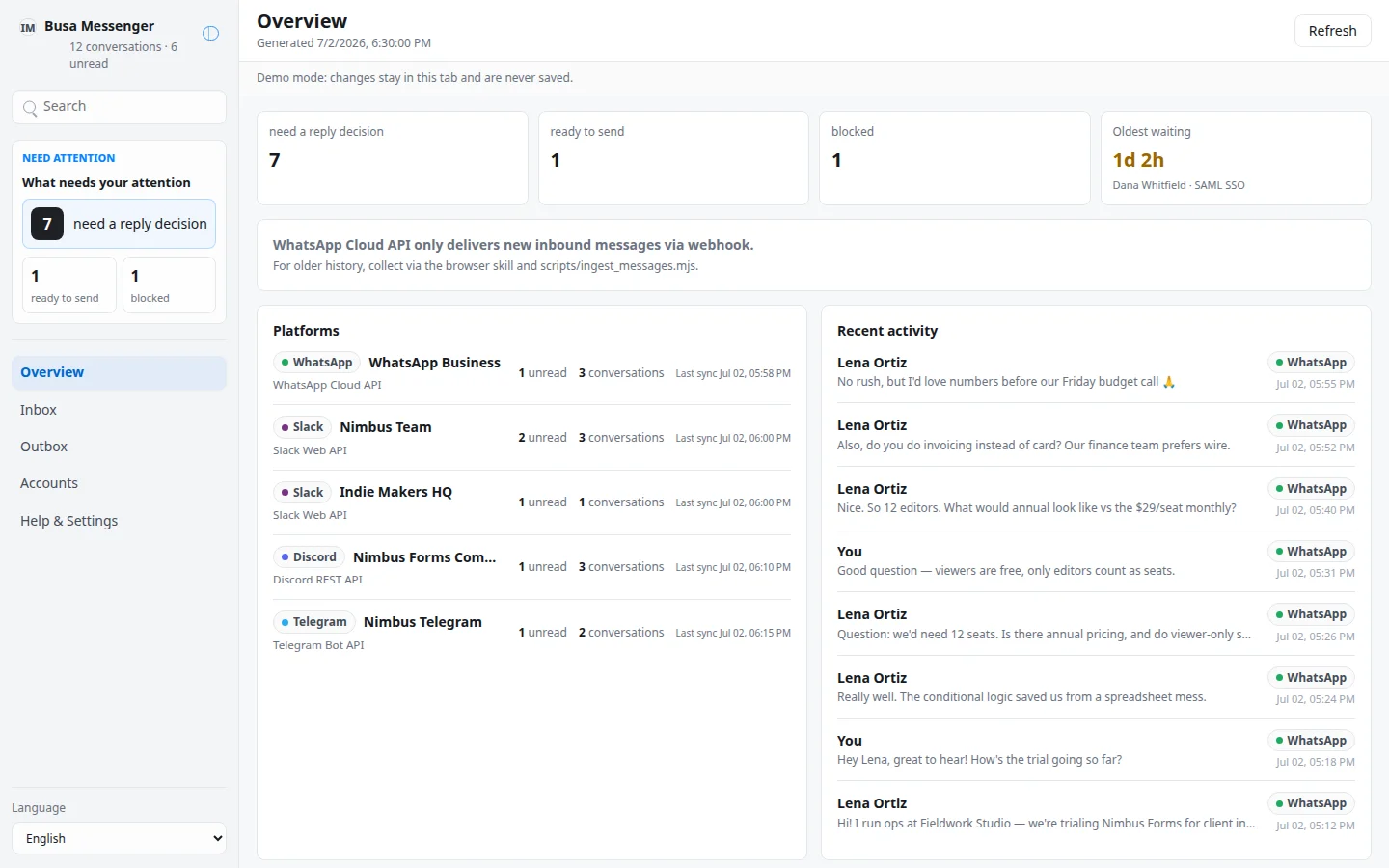Open Help & Settings
The width and height of the screenshot is (1389, 868).
tap(120, 521)
